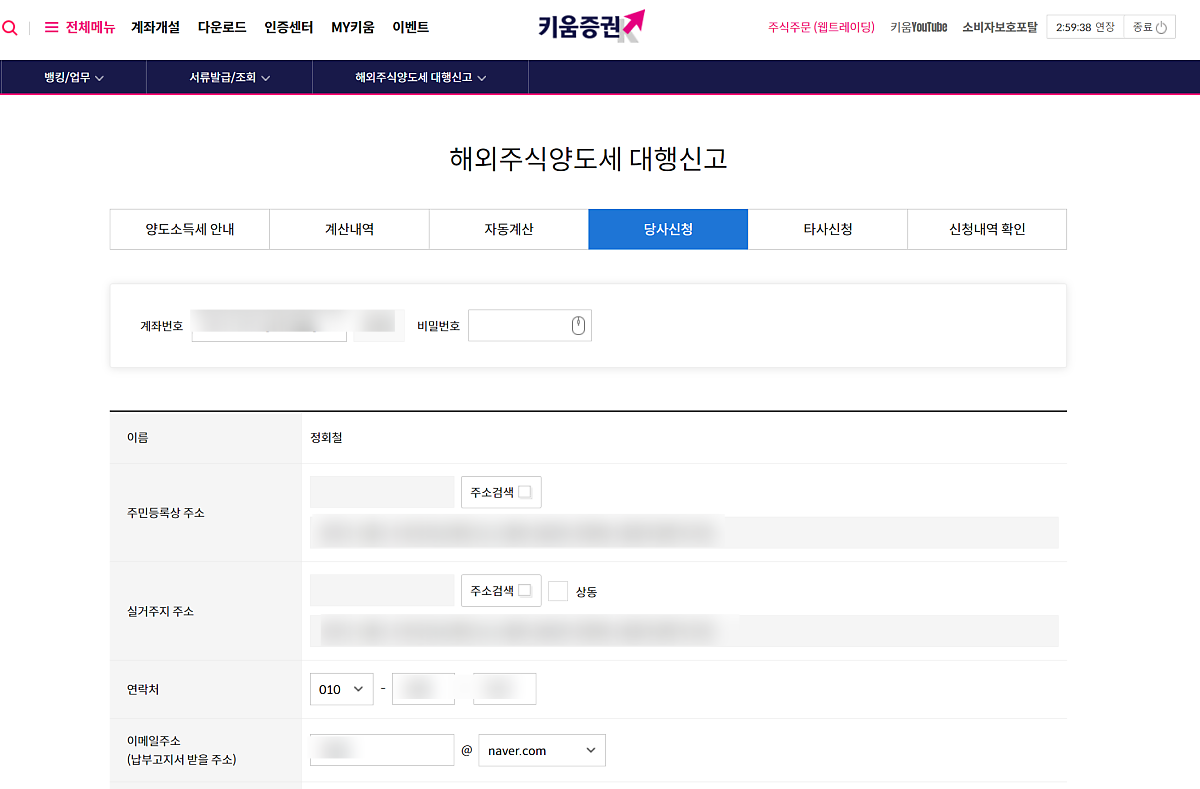Click the 주민등록상 주소 postal code field
The image size is (1200, 789).
(382, 492)
